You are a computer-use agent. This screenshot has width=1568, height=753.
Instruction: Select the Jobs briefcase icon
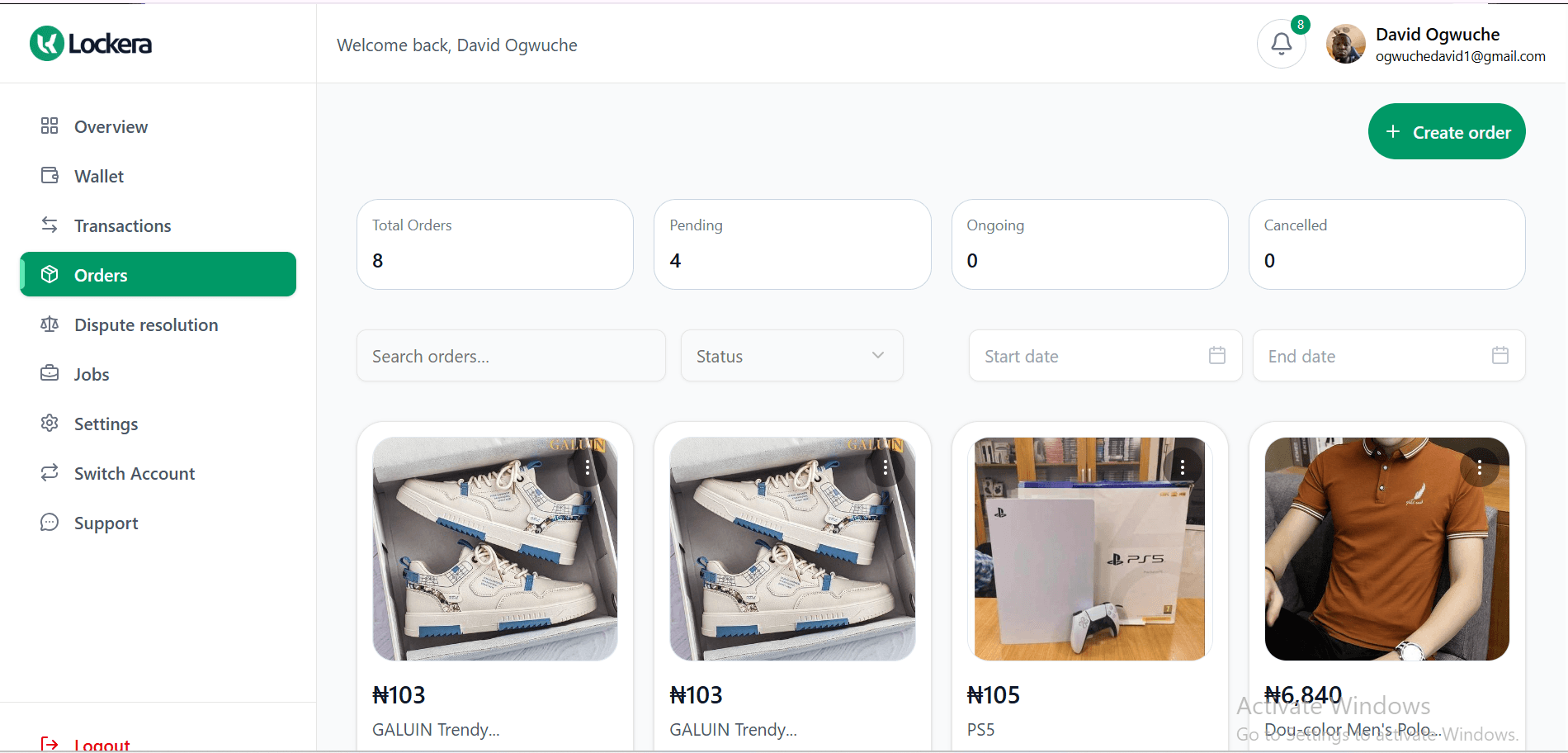coord(50,373)
